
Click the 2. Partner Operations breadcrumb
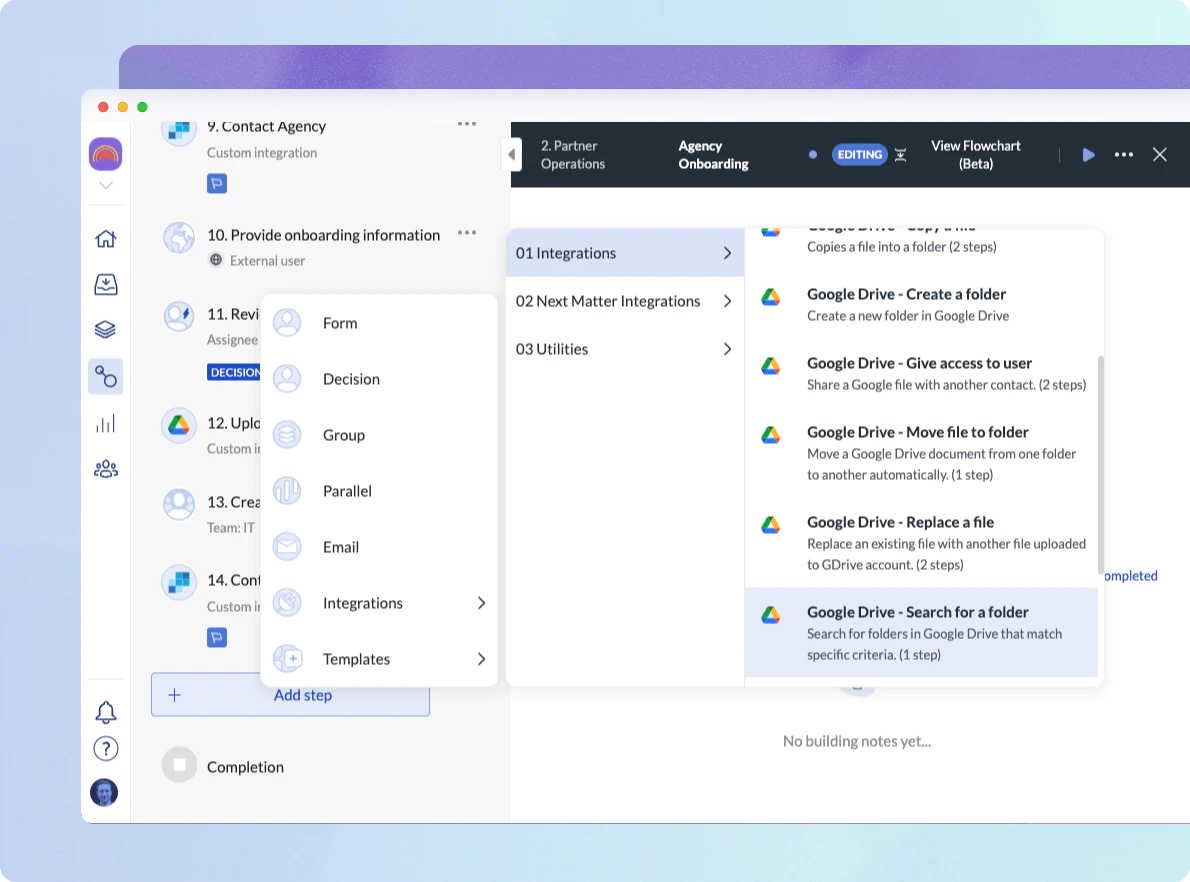(573, 155)
